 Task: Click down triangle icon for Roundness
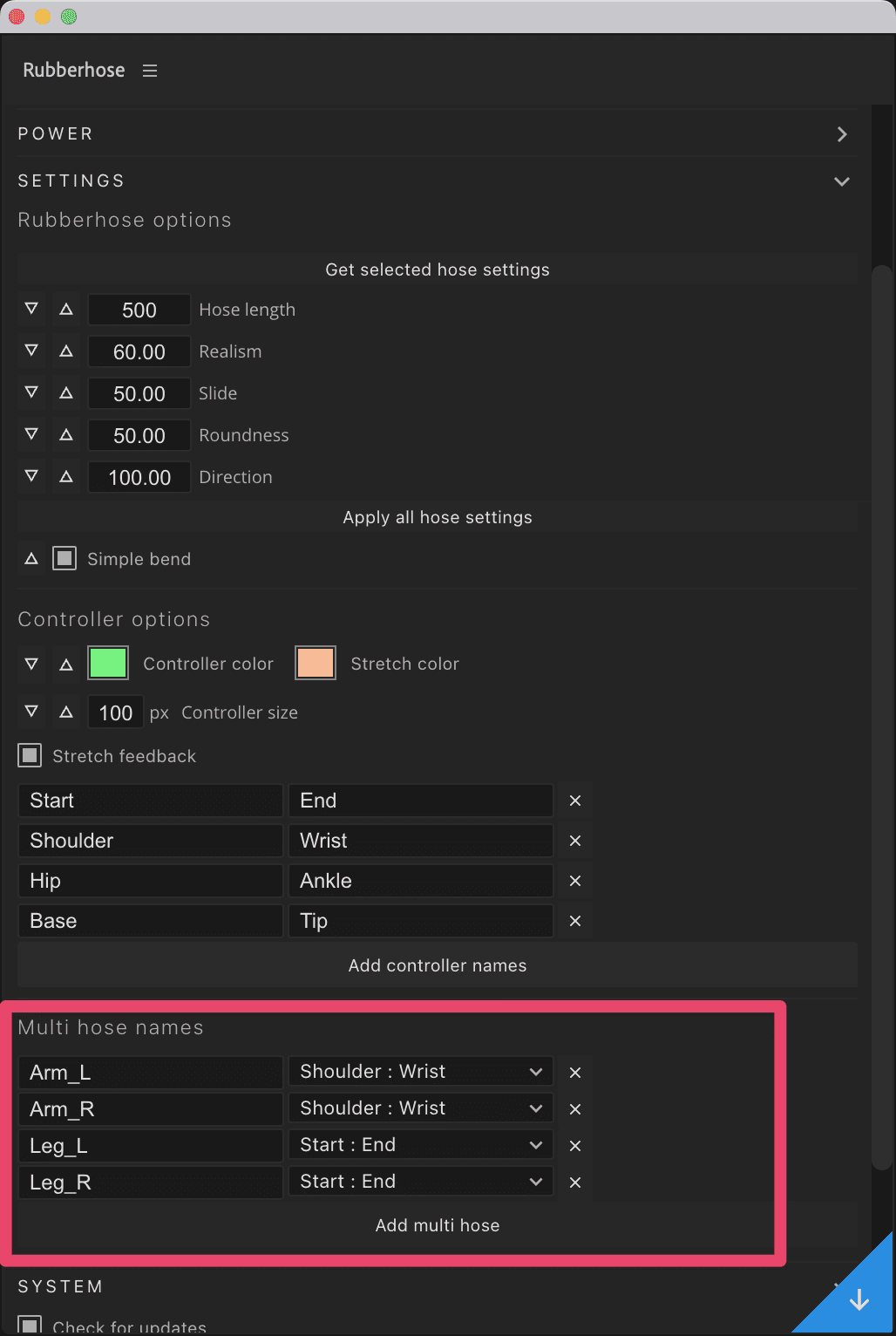[x=31, y=434]
